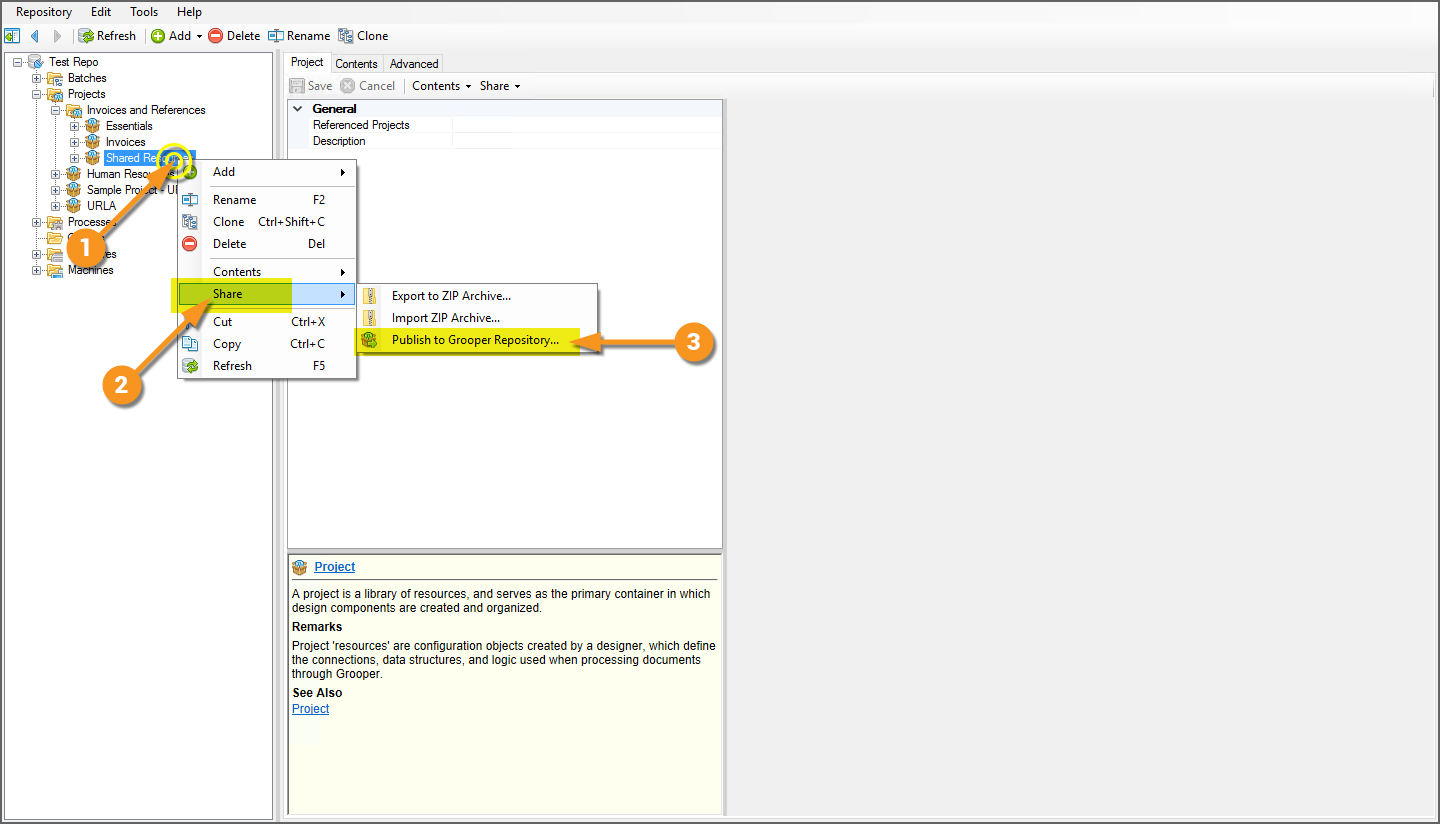This screenshot has width=1440, height=824.
Task: Click the Description property field
Action: point(585,141)
